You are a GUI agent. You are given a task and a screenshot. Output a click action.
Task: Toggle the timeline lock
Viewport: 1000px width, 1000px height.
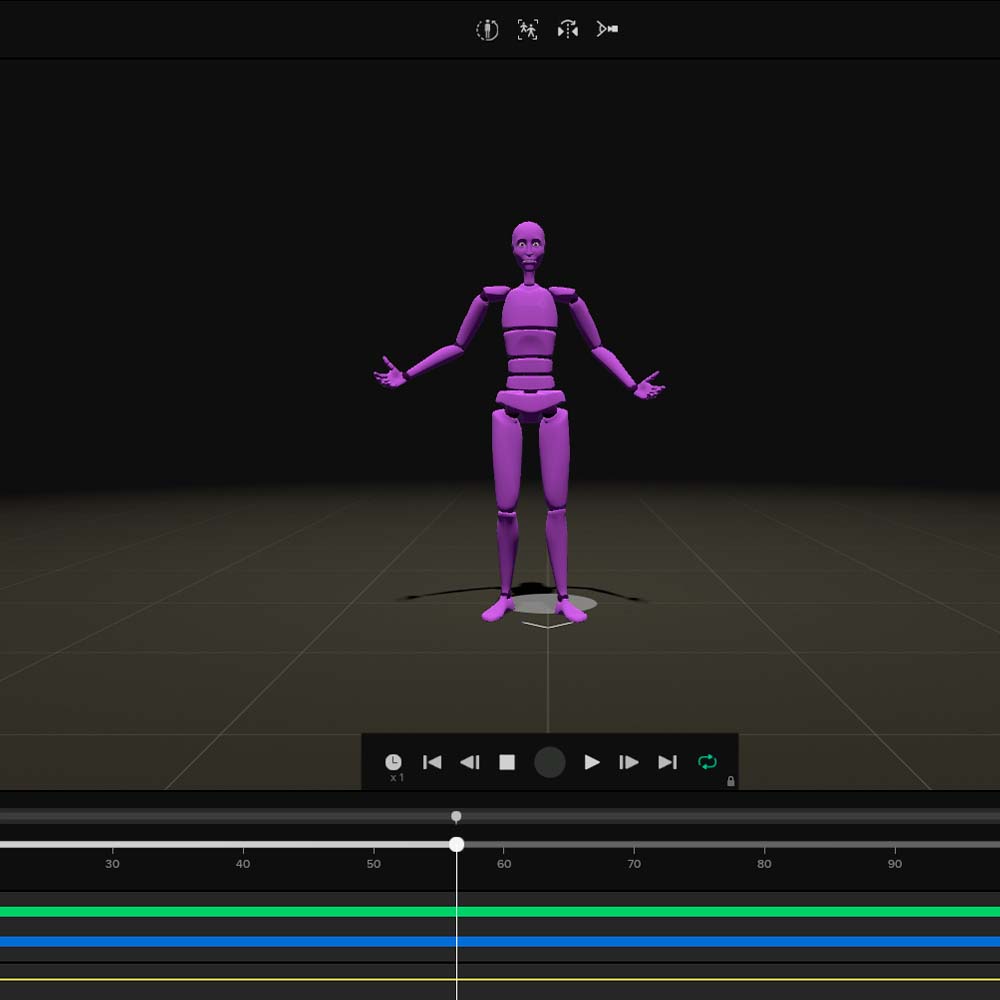point(731,779)
